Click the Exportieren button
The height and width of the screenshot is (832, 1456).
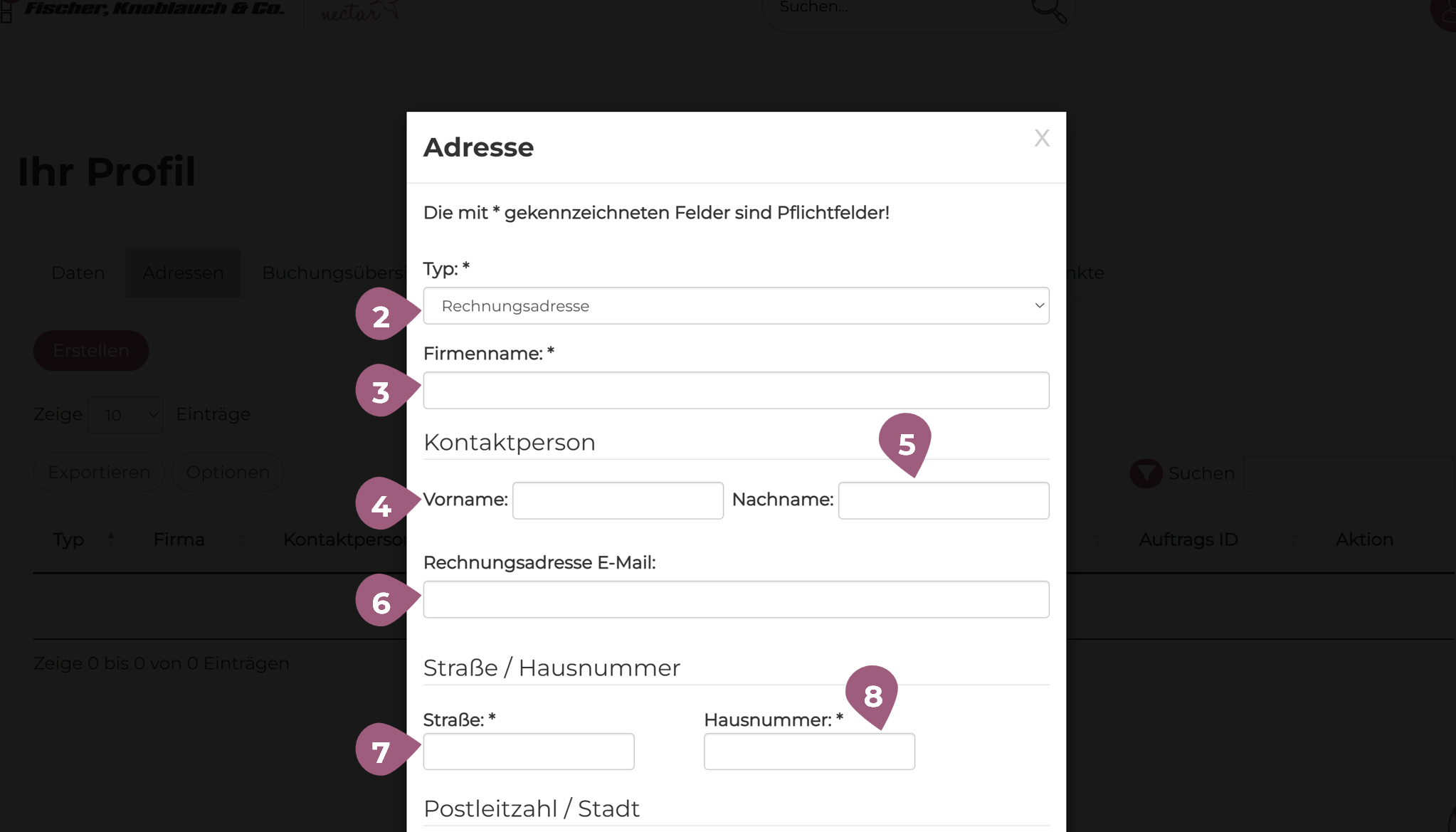click(x=99, y=472)
